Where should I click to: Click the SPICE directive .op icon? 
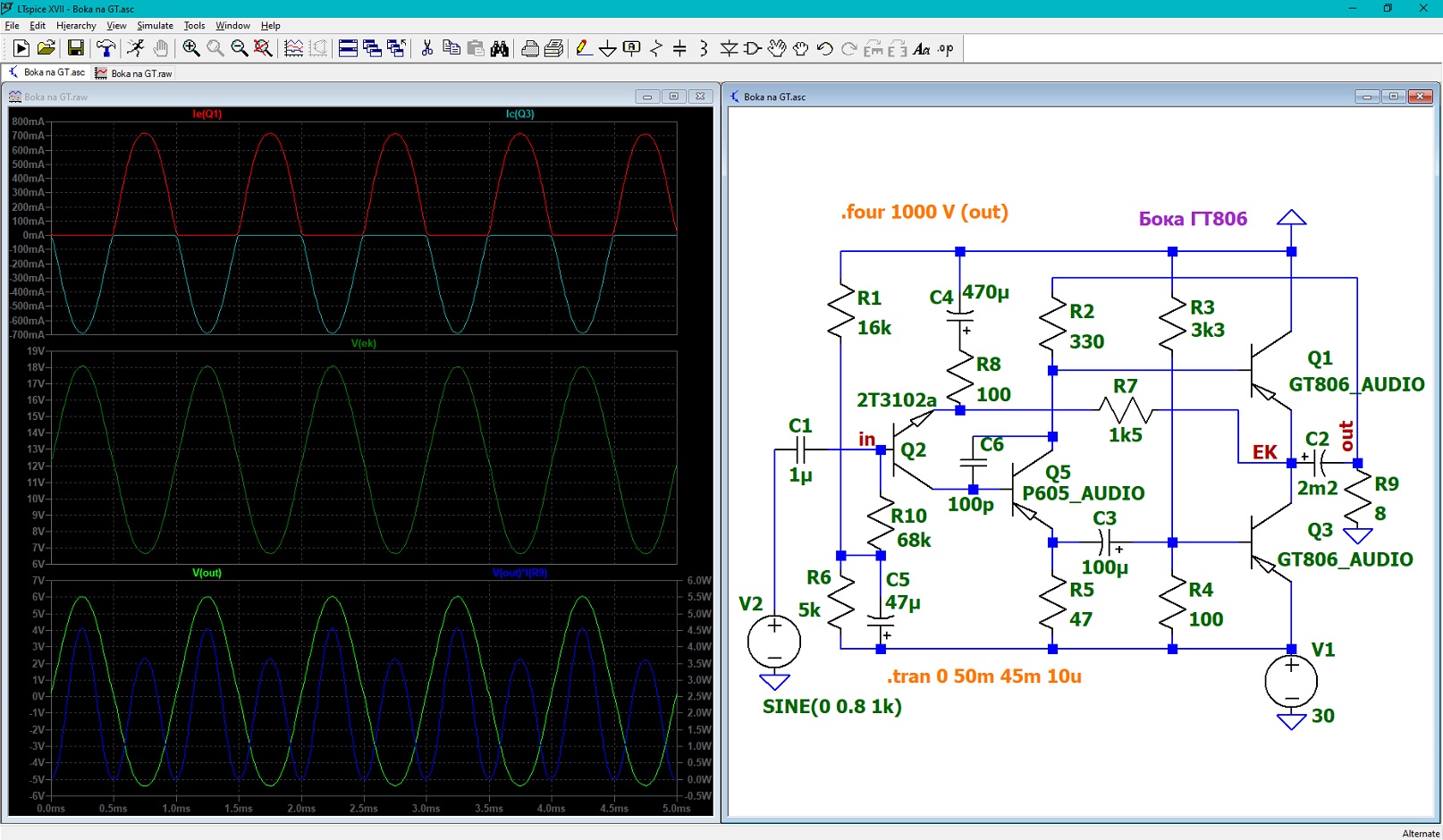coord(946,48)
